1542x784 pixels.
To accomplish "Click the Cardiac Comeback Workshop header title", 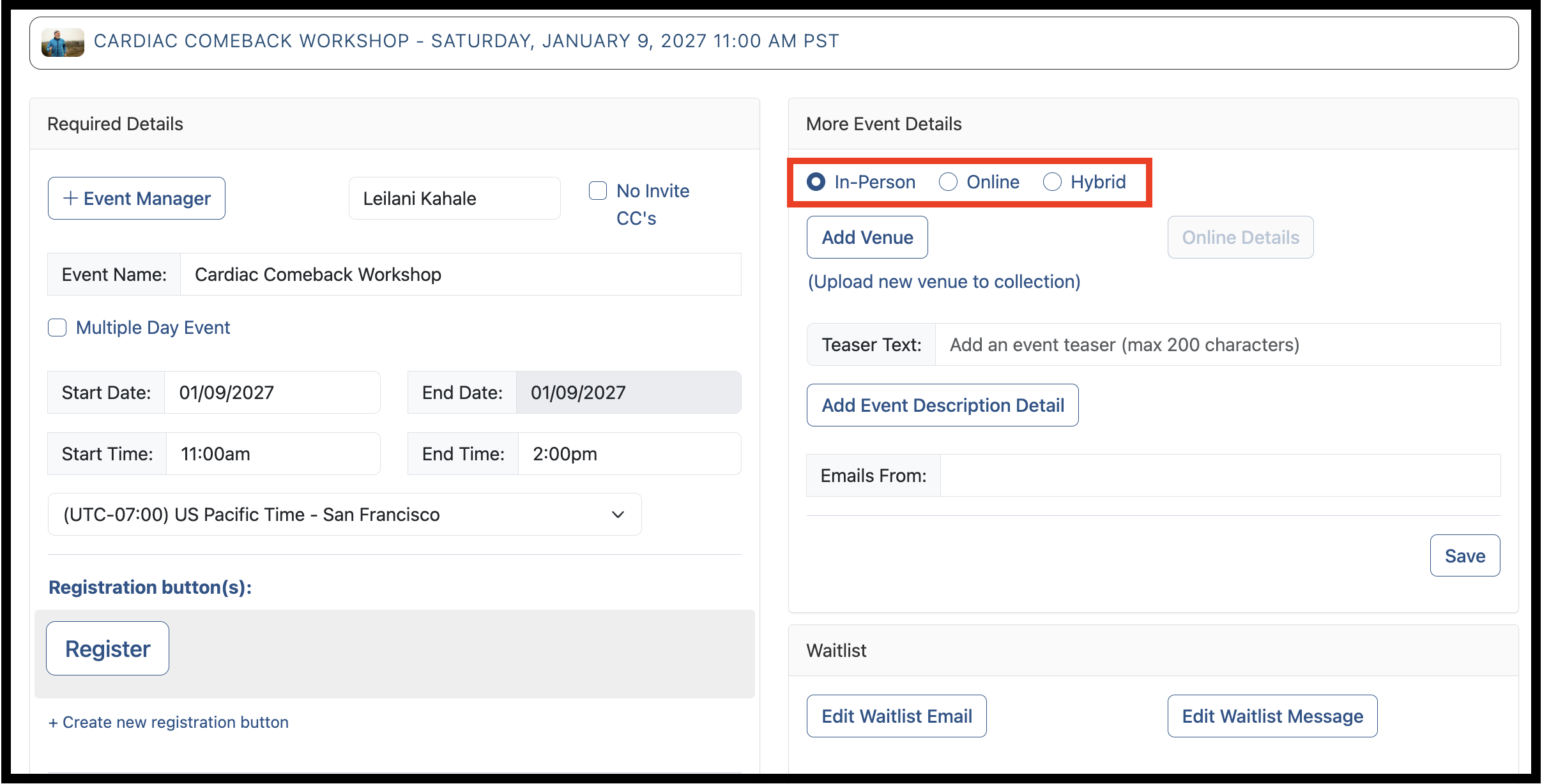I will [x=466, y=41].
